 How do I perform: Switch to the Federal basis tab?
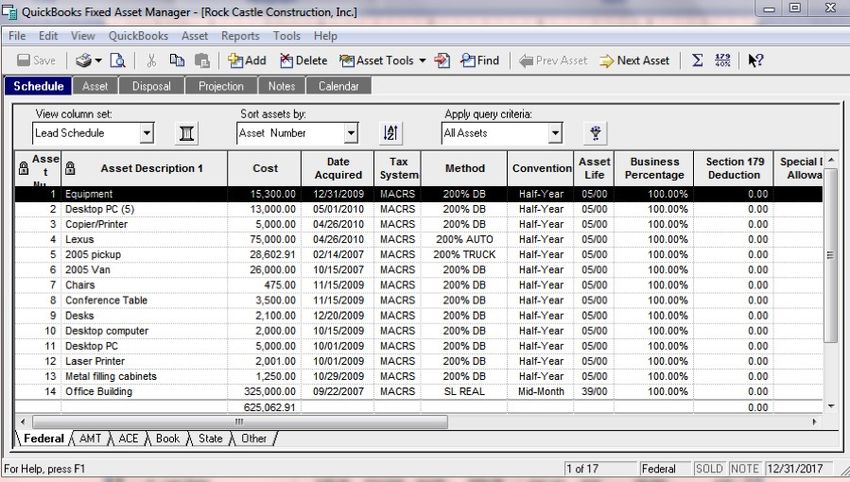pyautogui.click(x=43, y=438)
